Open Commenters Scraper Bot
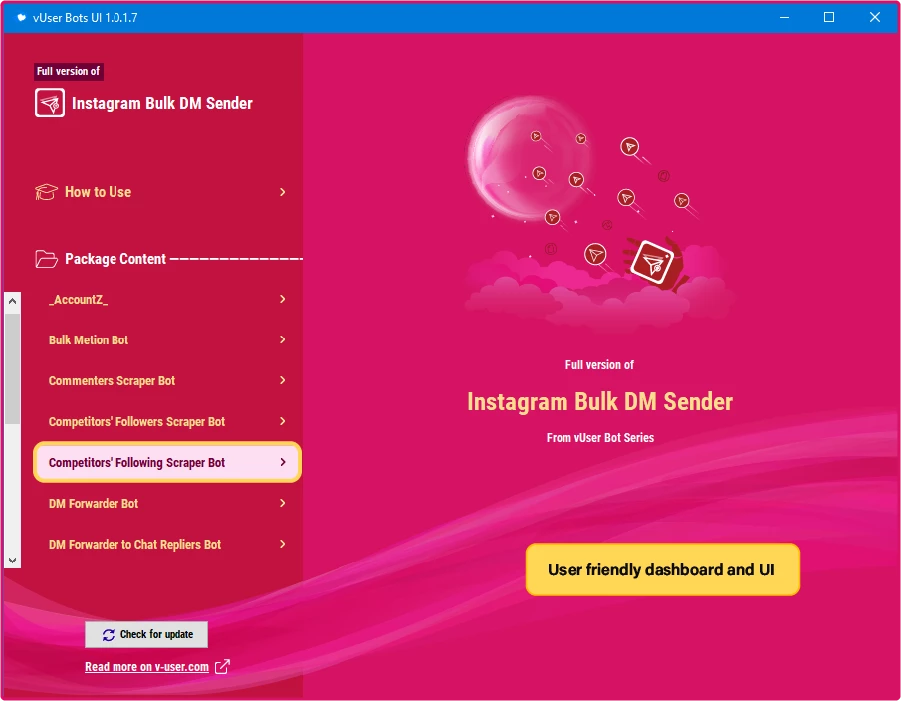 coord(167,380)
